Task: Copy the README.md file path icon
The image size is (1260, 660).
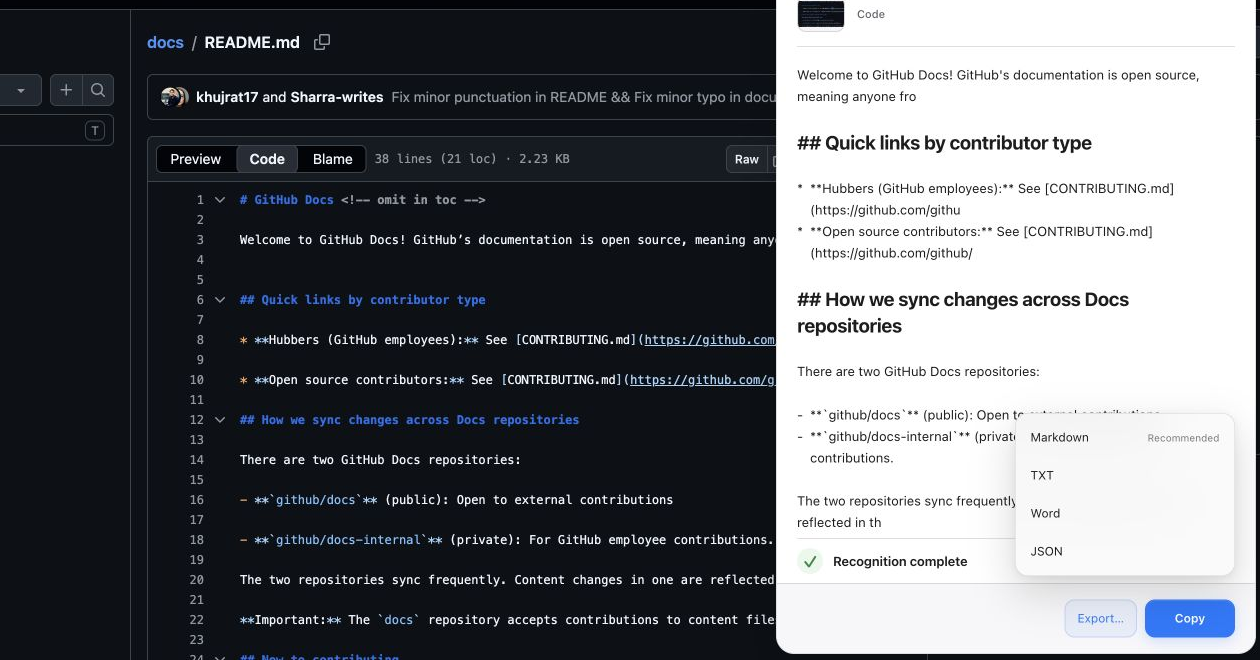Action: 322,42
